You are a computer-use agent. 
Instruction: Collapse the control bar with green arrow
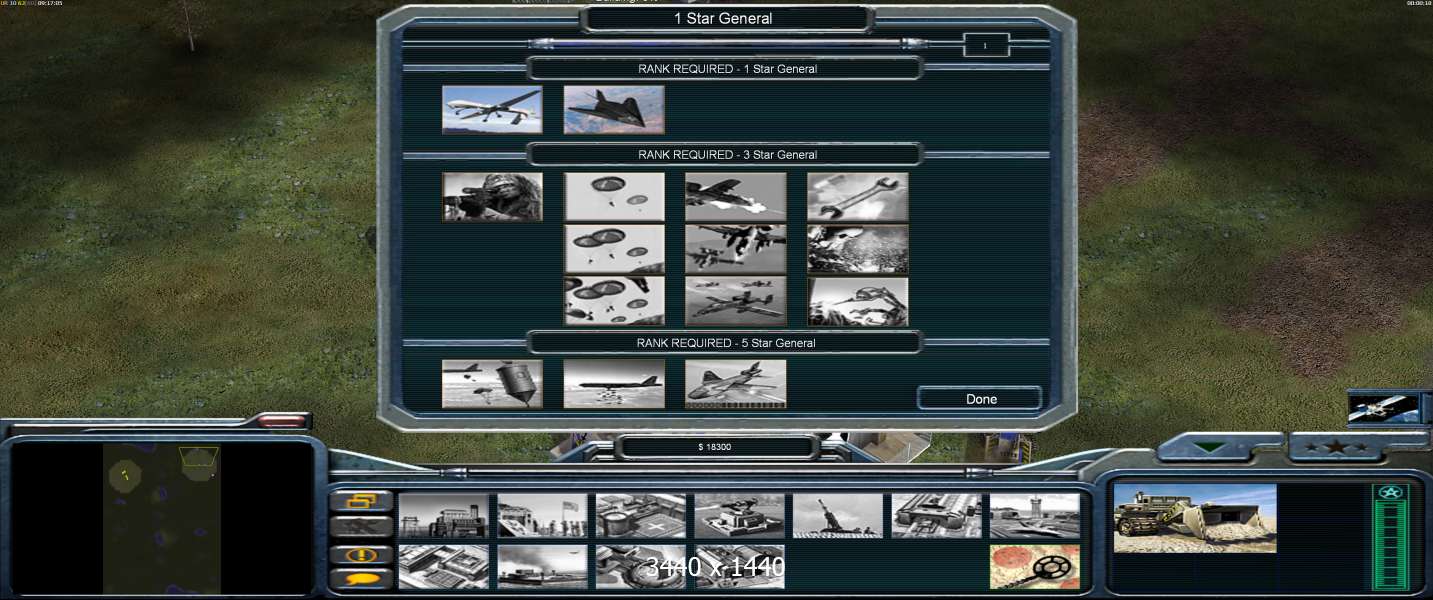[1210, 448]
